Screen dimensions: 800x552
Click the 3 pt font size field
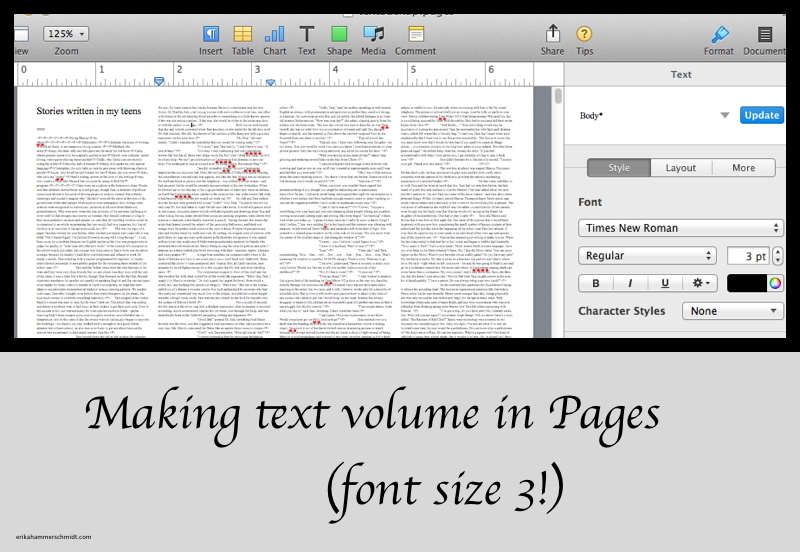748,256
